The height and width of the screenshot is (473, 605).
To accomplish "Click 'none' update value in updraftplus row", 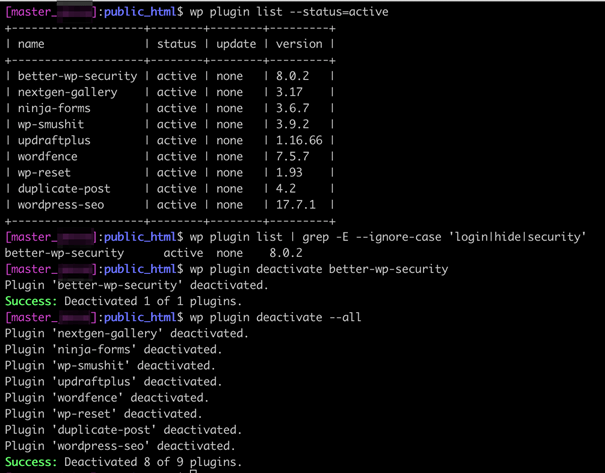I will pyautogui.click(x=229, y=140).
